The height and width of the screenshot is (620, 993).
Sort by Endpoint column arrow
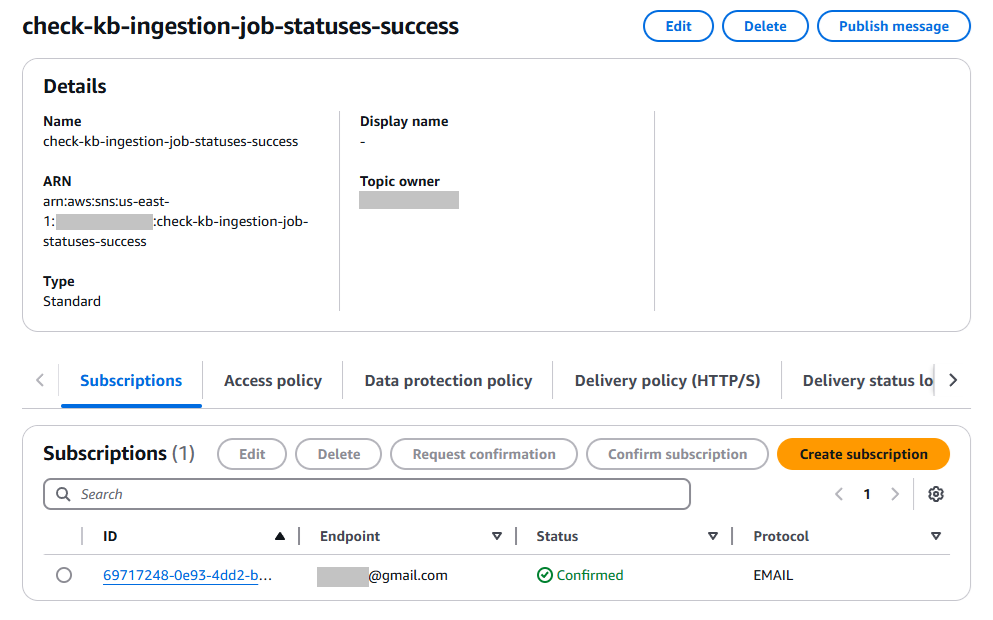coord(497,536)
